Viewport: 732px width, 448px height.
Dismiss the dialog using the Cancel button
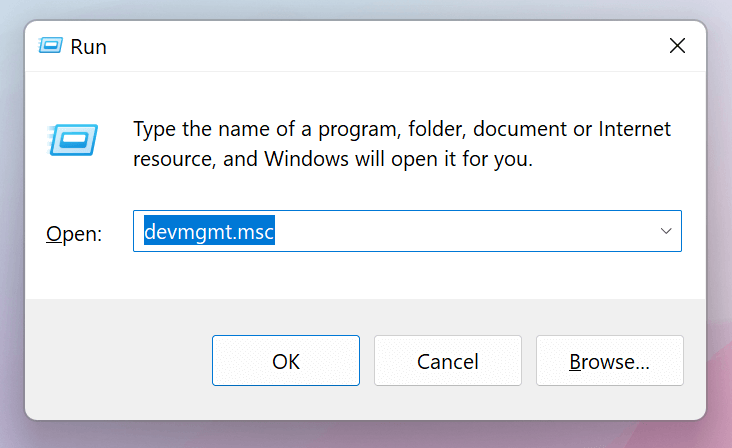(448, 361)
